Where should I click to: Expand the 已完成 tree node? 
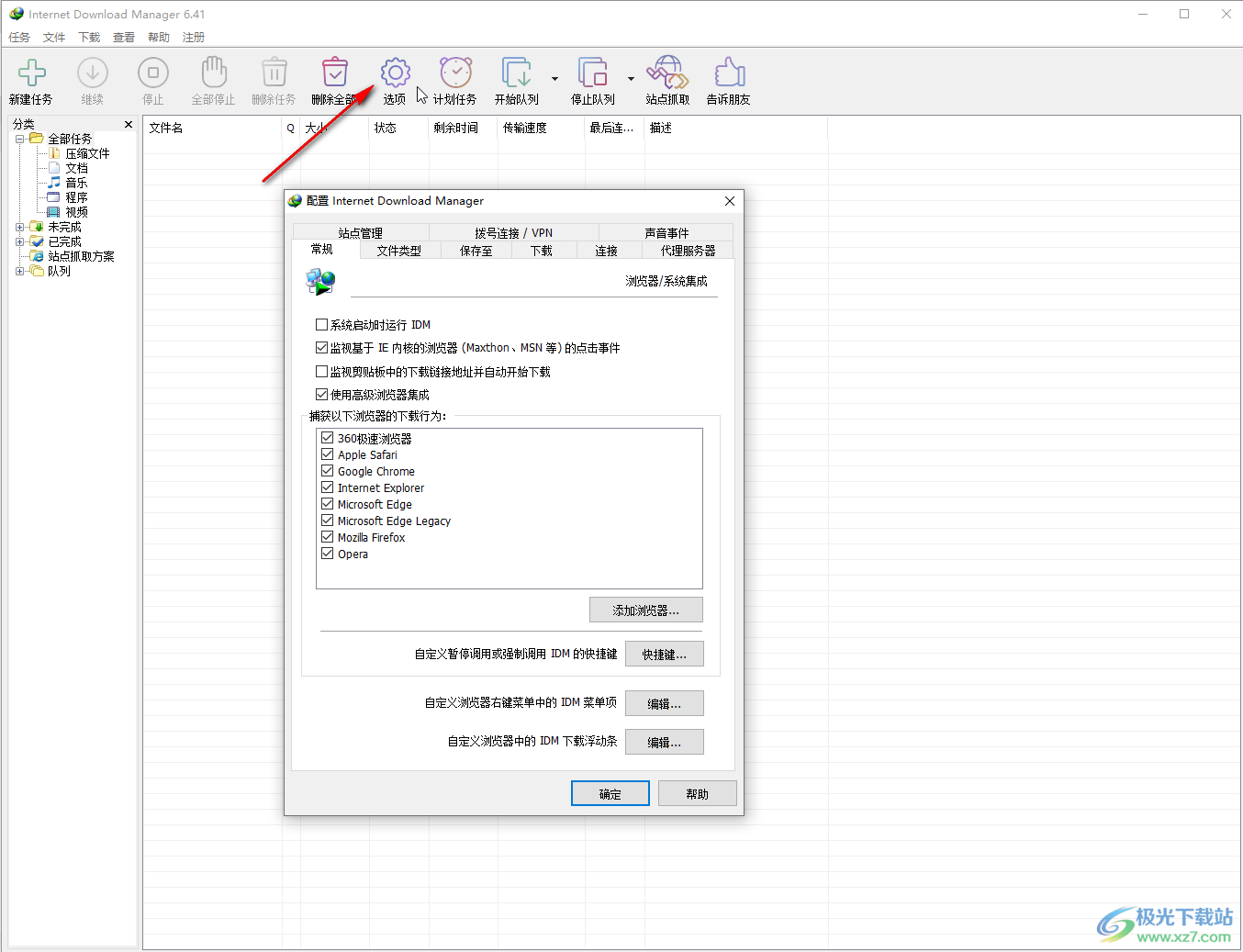click(x=19, y=241)
